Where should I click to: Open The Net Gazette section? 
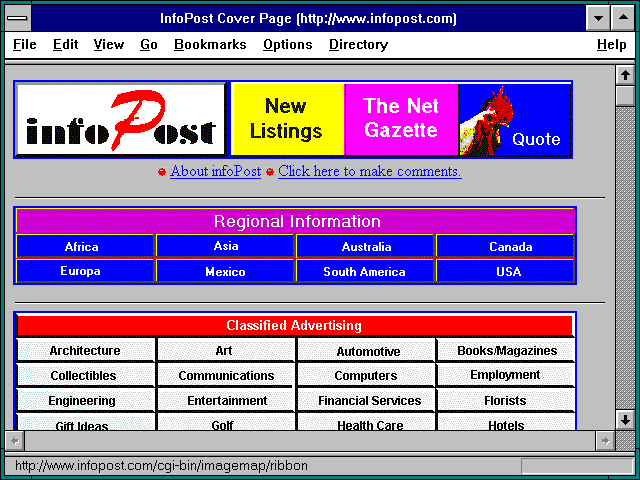[402, 120]
